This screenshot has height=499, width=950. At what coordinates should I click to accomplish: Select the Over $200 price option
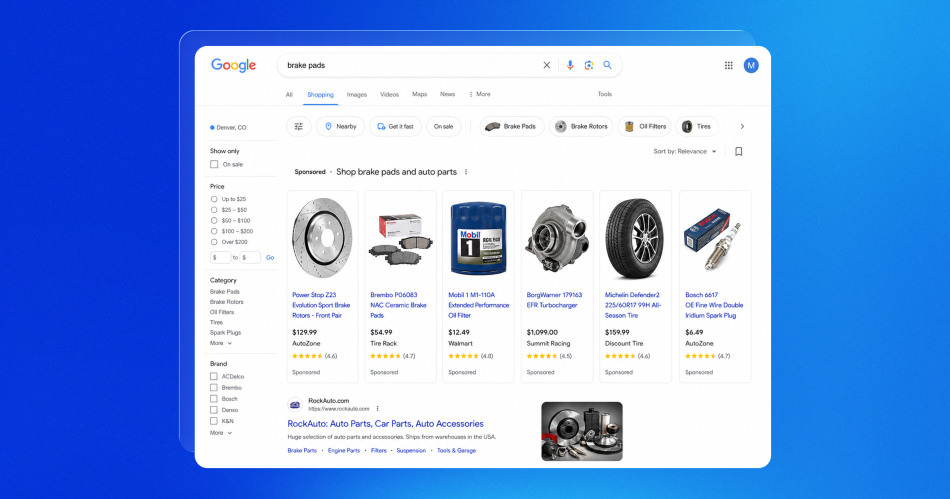[214, 242]
